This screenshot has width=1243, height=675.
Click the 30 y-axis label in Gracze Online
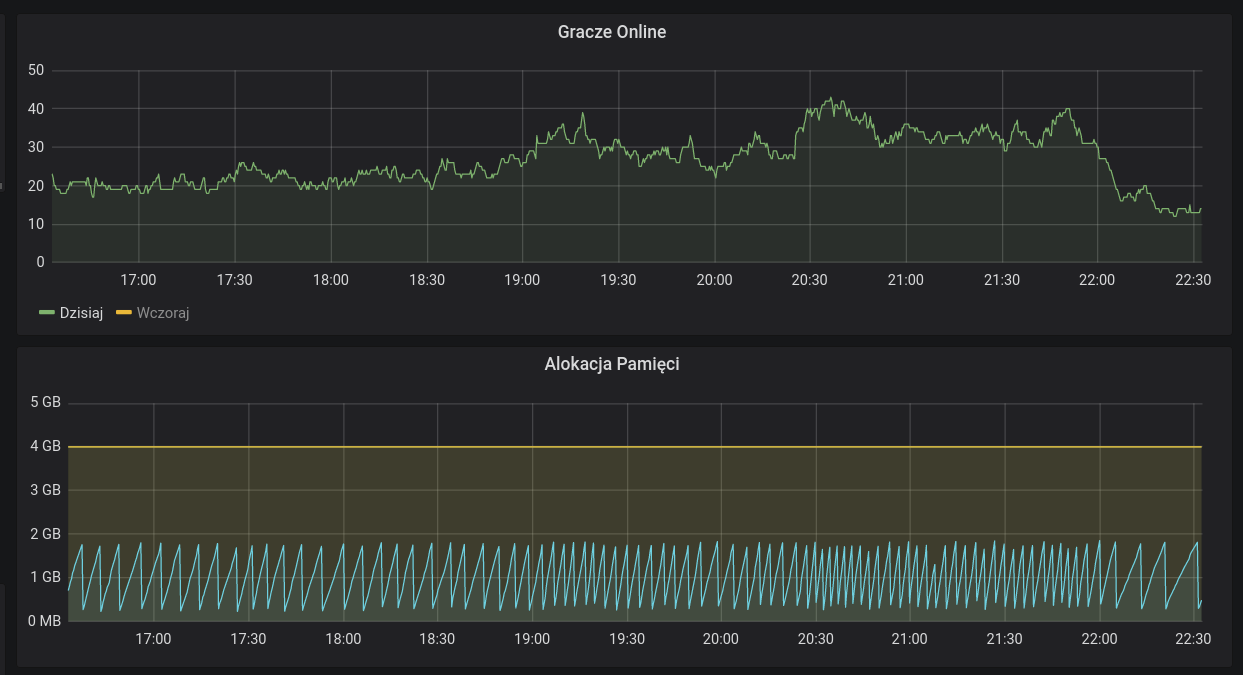pyautogui.click(x=37, y=147)
